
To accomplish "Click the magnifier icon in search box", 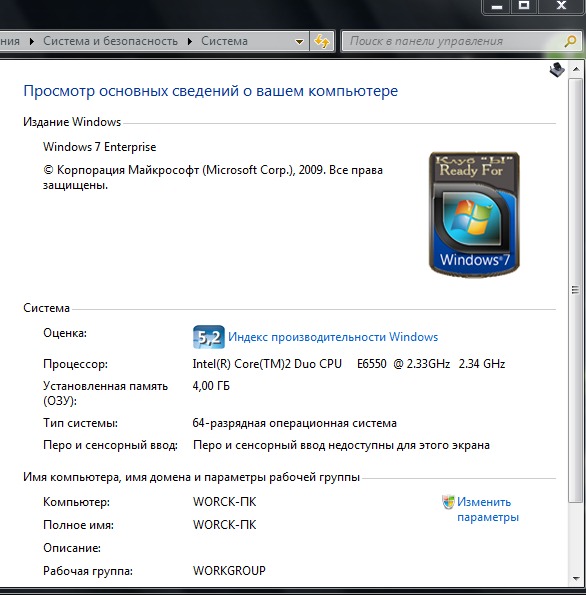I will 570,41.
